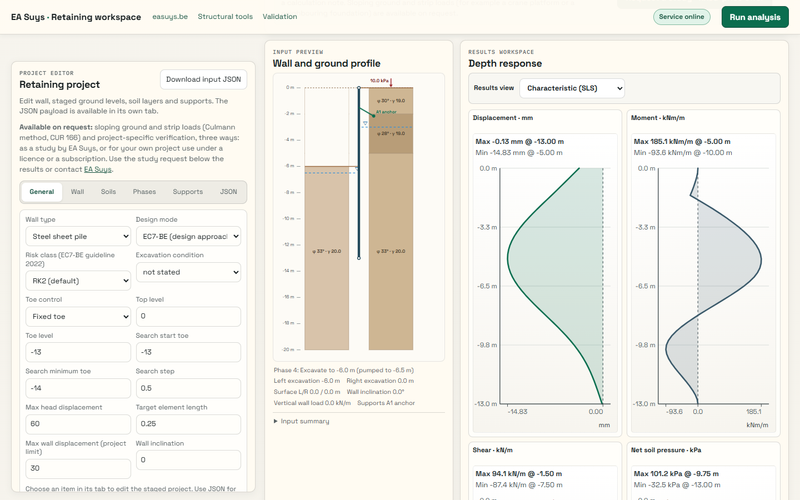Open the Toe control dropdown
The width and height of the screenshot is (800, 500).
click(78, 316)
